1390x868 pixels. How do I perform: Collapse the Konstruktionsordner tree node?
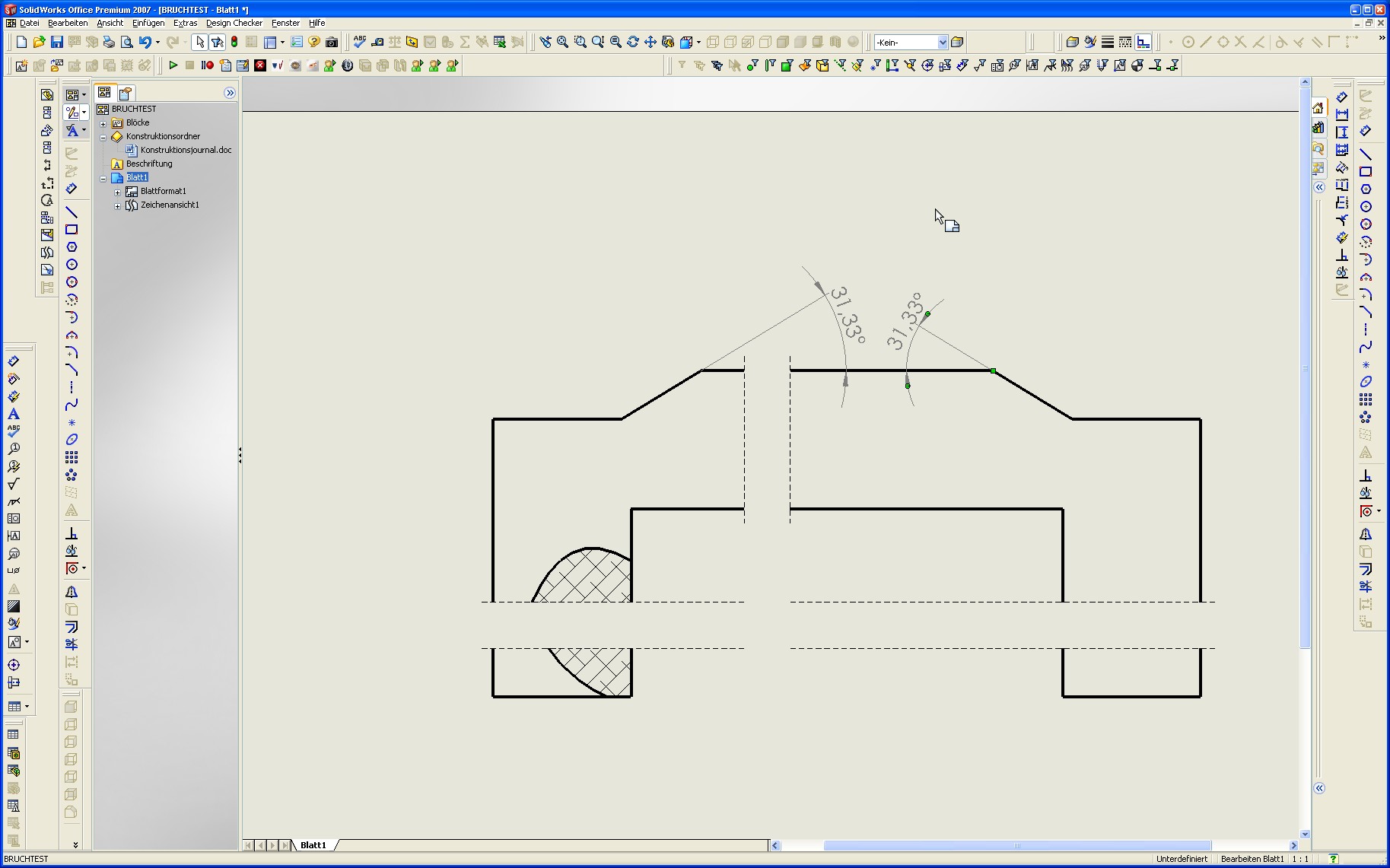(103, 137)
